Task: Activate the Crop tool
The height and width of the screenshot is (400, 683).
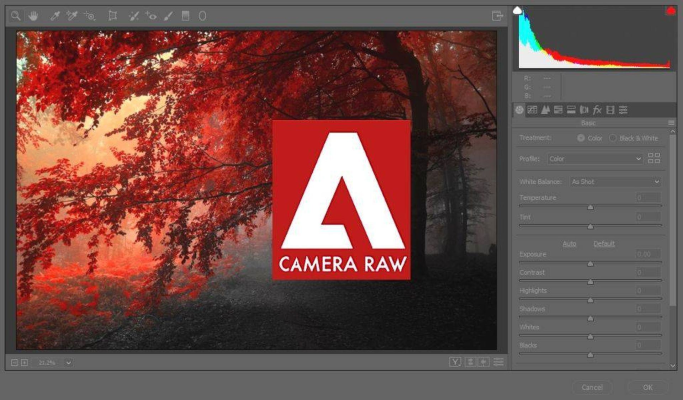Action: (112, 16)
